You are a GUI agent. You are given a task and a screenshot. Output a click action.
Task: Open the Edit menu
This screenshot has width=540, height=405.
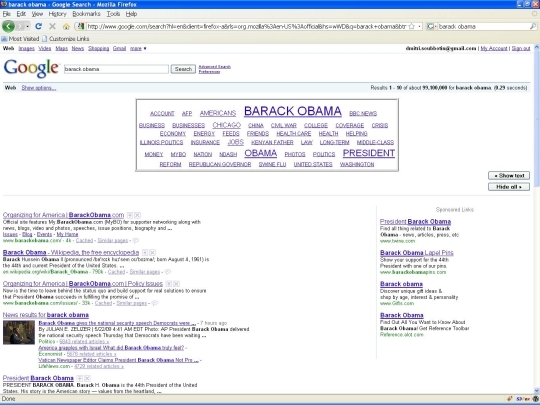pyautogui.click(x=21, y=14)
